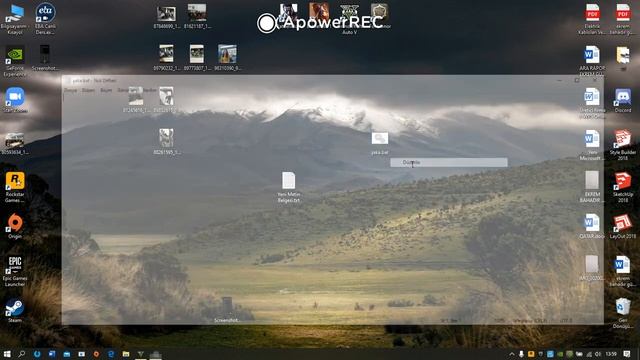Open the Origin desktop shortcut

(15, 226)
